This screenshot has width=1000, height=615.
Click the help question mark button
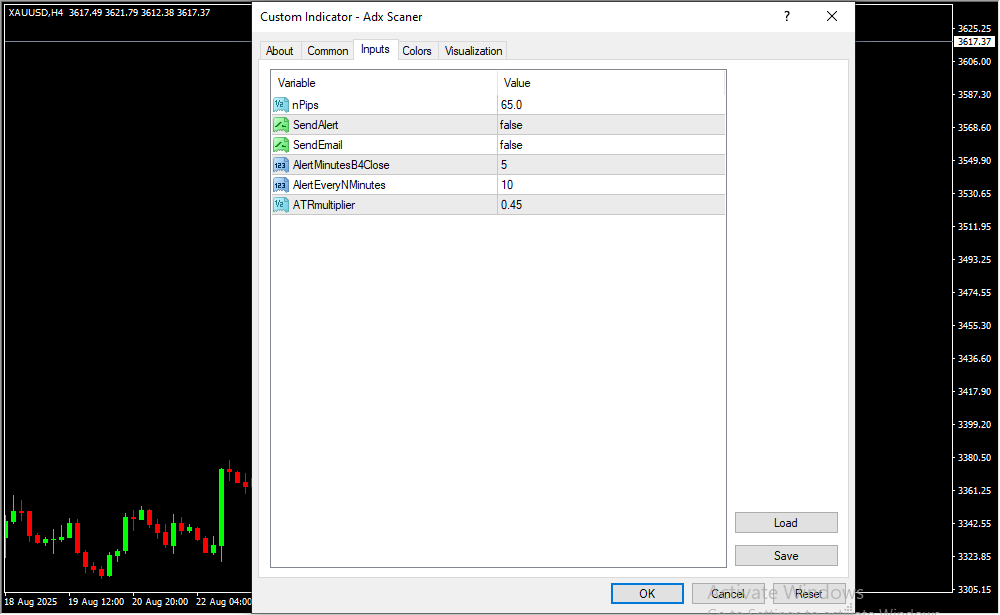click(x=787, y=17)
